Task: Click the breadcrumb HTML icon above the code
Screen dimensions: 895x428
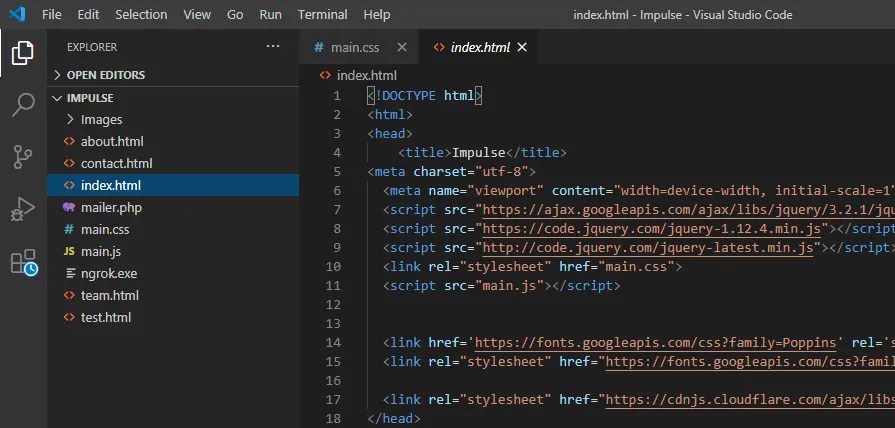Action: [x=325, y=75]
